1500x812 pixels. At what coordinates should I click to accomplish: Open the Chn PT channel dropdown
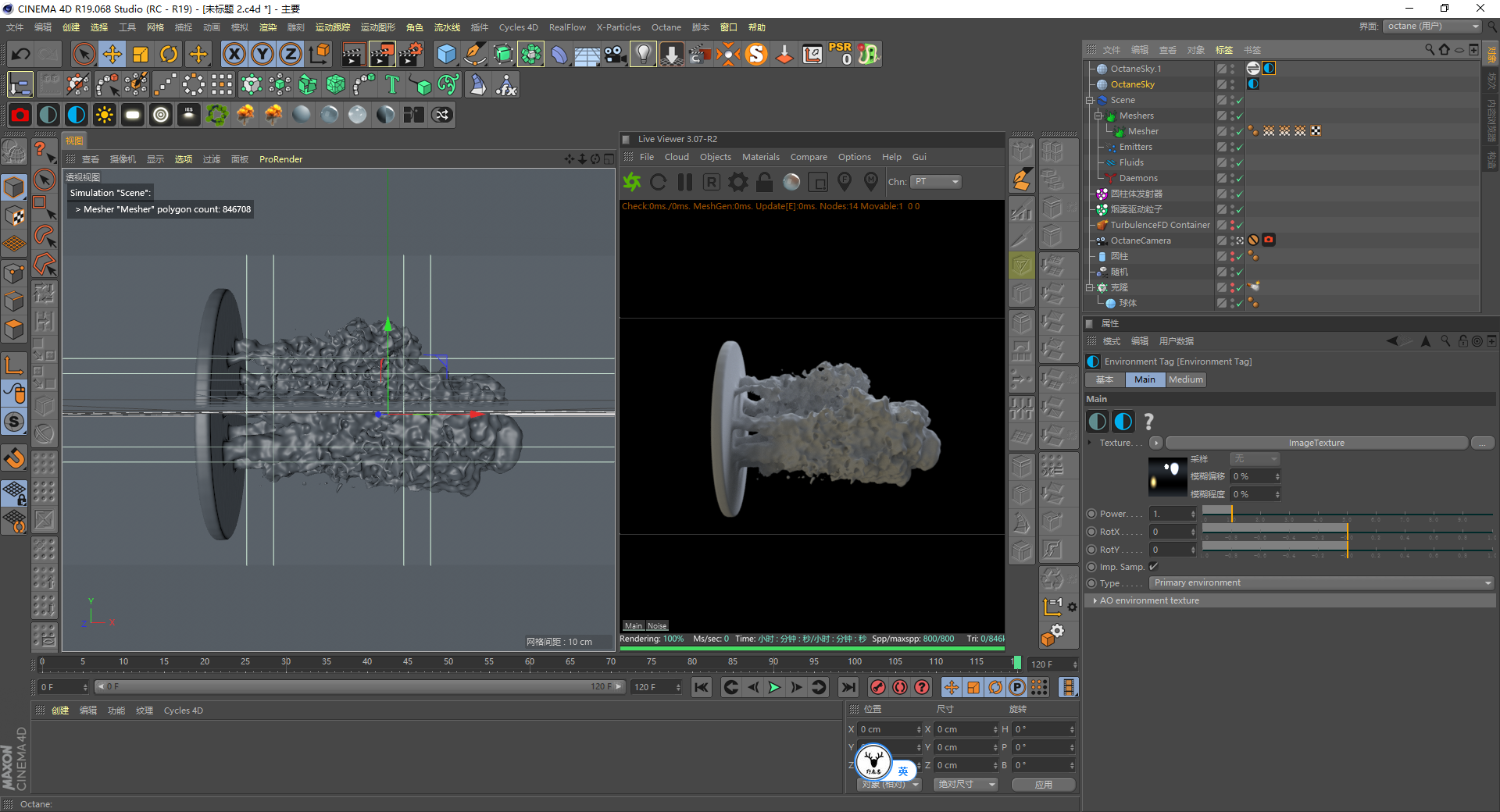tap(936, 182)
